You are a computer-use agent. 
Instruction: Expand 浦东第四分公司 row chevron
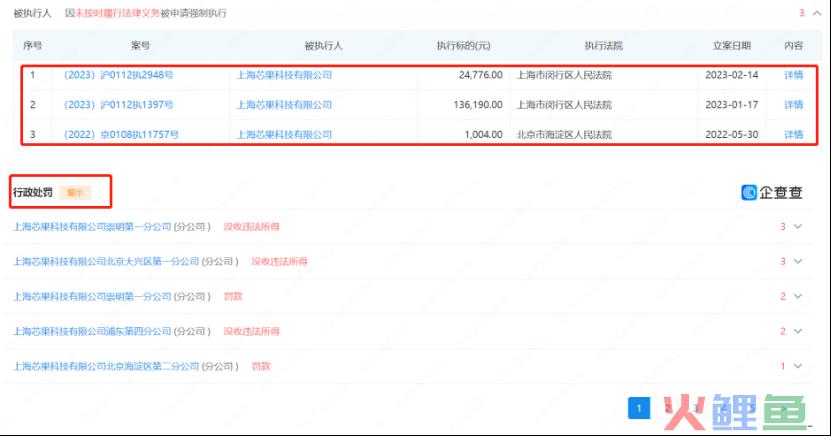[x=798, y=332]
